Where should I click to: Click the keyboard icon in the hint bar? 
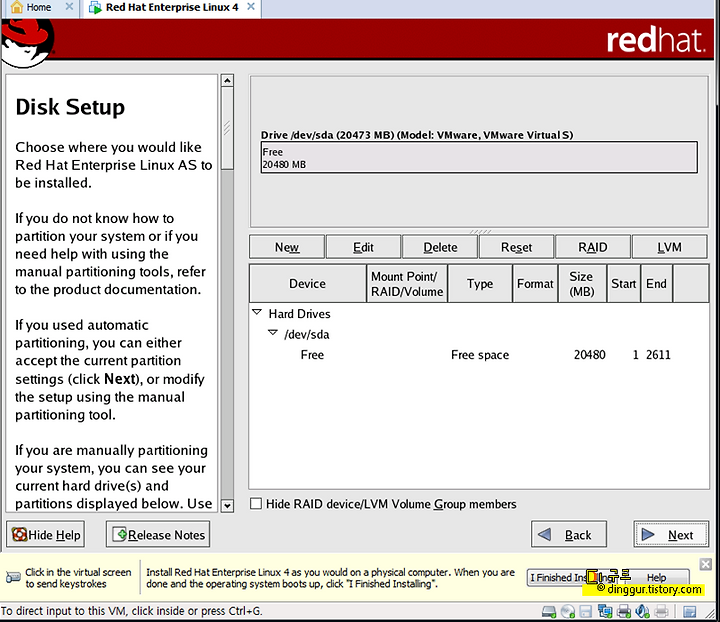coord(13,577)
